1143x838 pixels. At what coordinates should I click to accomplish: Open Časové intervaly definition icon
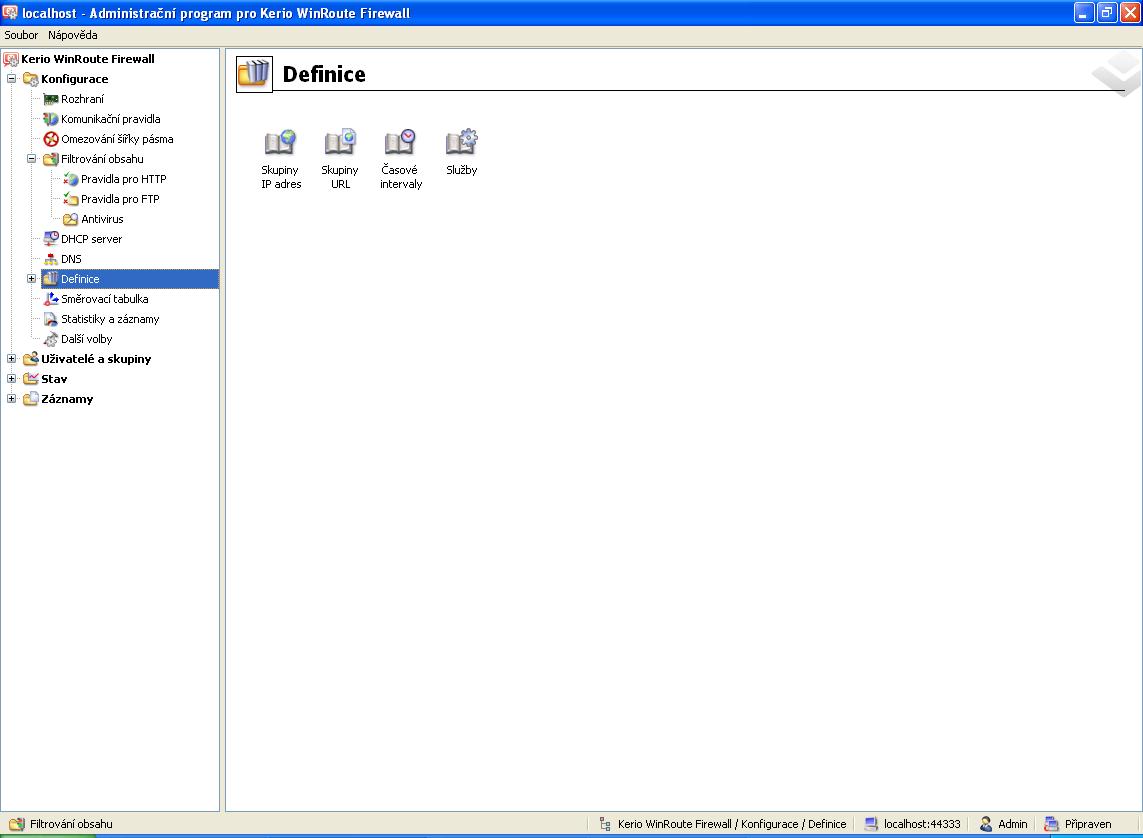pyautogui.click(x=400, y=142)
